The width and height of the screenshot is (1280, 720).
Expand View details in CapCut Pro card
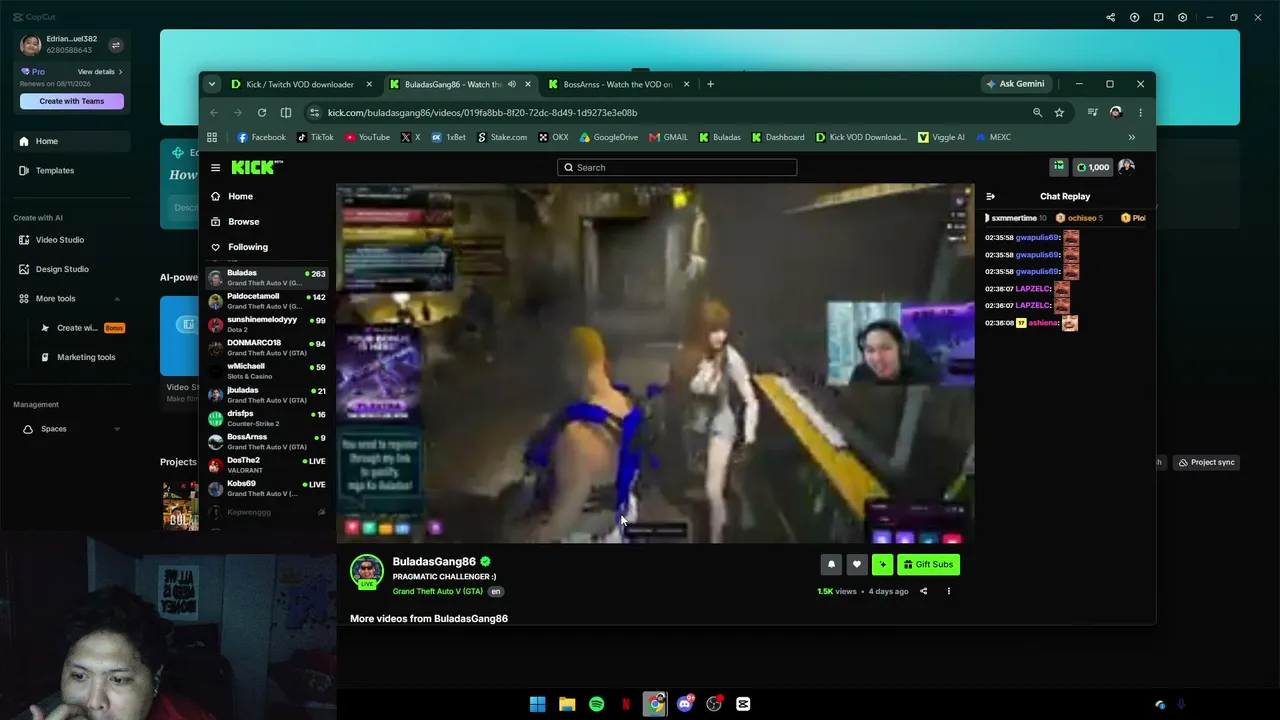(100, 72)
